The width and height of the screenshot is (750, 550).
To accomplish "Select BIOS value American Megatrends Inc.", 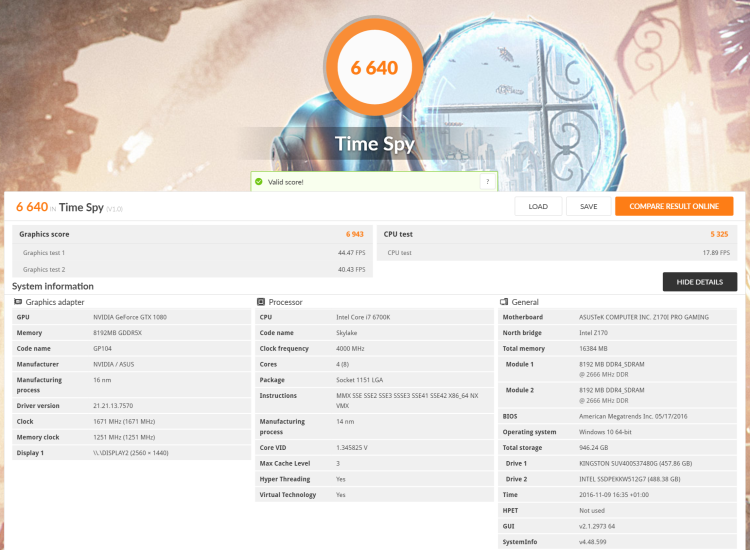I will pyautogui.click(x=633, y=417).
